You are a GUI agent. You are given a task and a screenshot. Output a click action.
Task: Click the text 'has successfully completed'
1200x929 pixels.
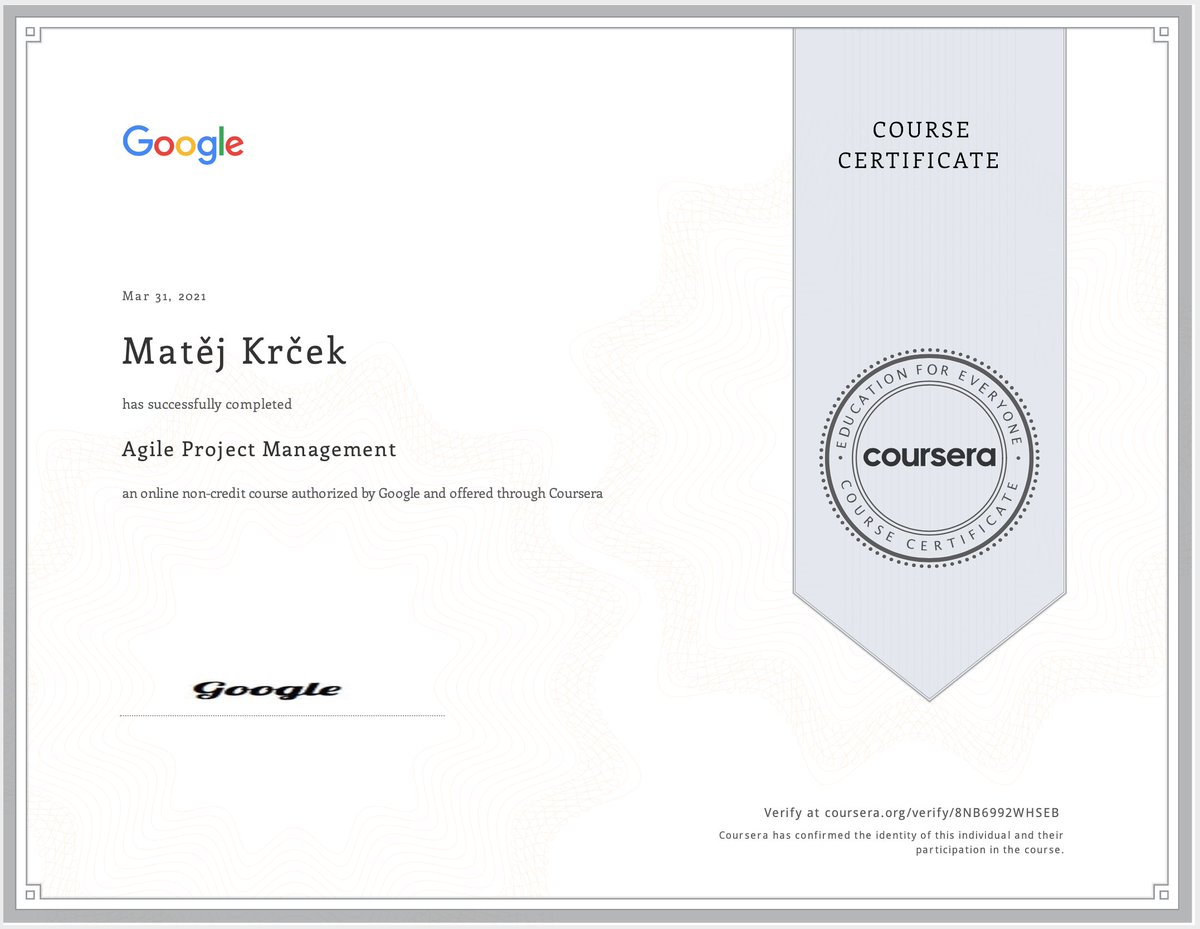point(207,404)
